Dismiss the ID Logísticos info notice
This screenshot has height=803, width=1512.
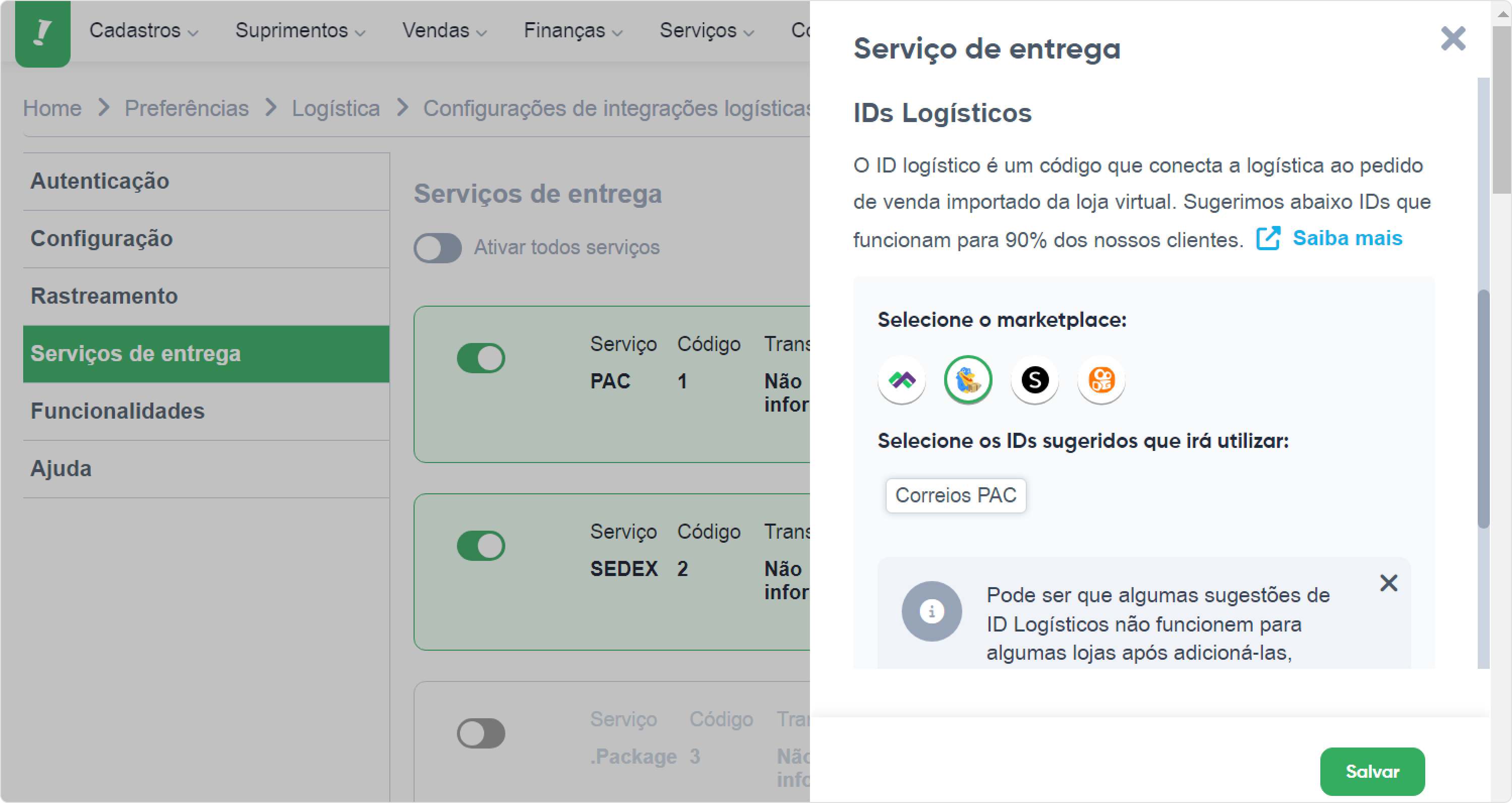(x=1388, y=583)
